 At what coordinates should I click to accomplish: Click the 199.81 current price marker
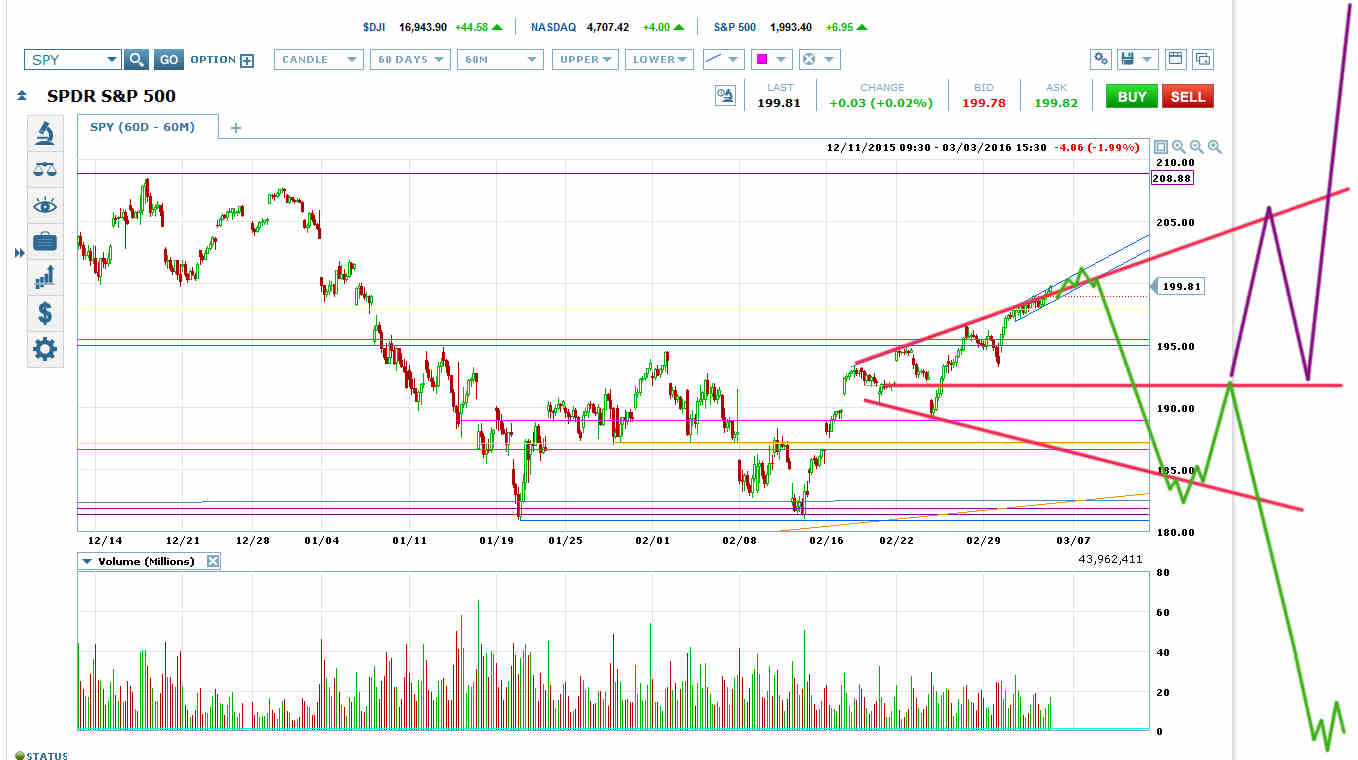1181,286
